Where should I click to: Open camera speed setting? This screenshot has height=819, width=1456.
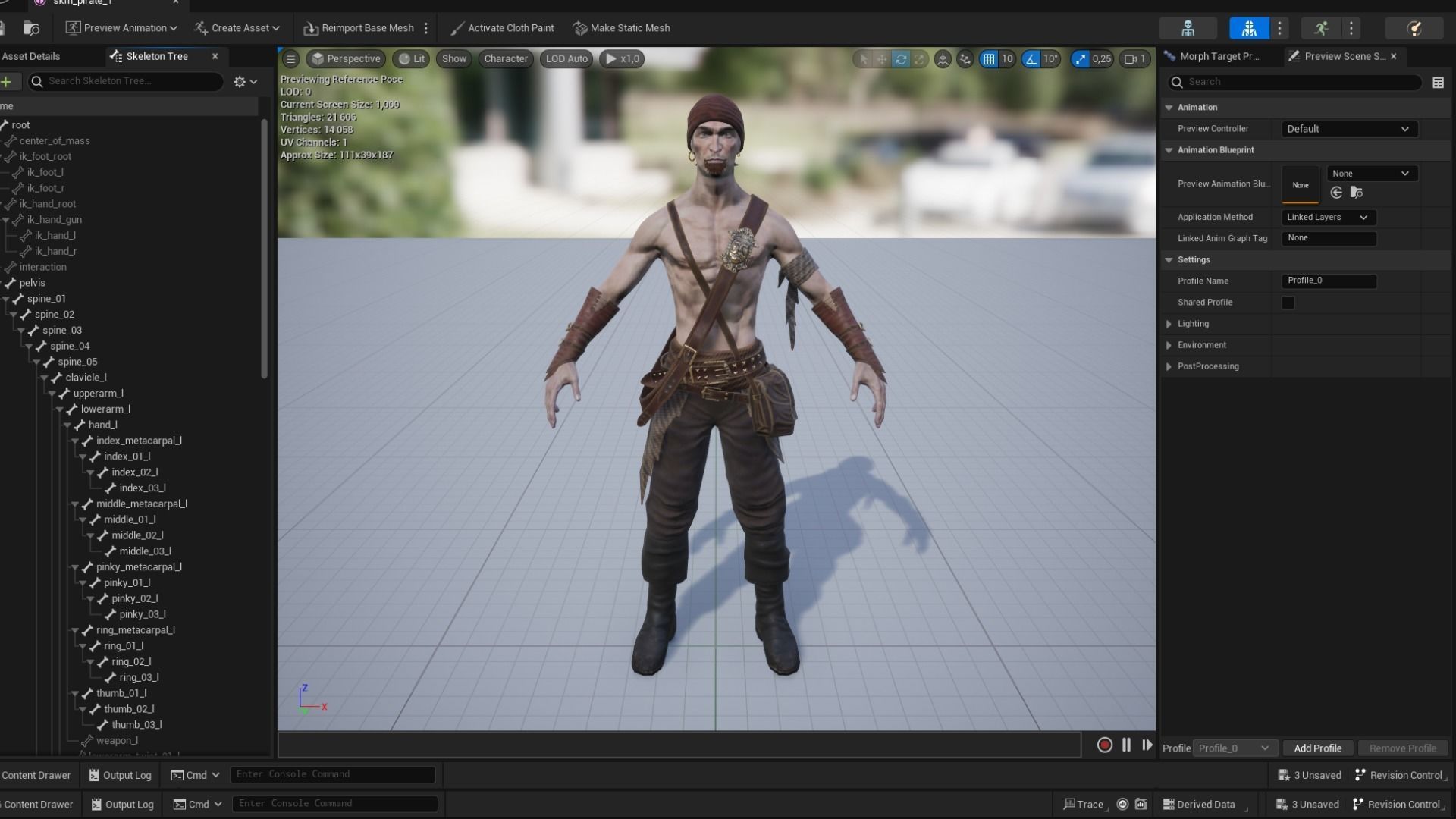(x=1134, y=58)
